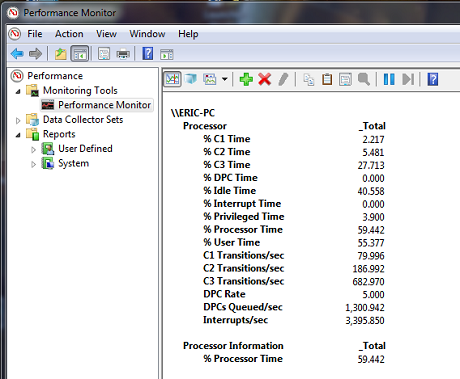Open Performance Monitor help icon in graph toolbar
Screen dimensions: 460x379
433,79
